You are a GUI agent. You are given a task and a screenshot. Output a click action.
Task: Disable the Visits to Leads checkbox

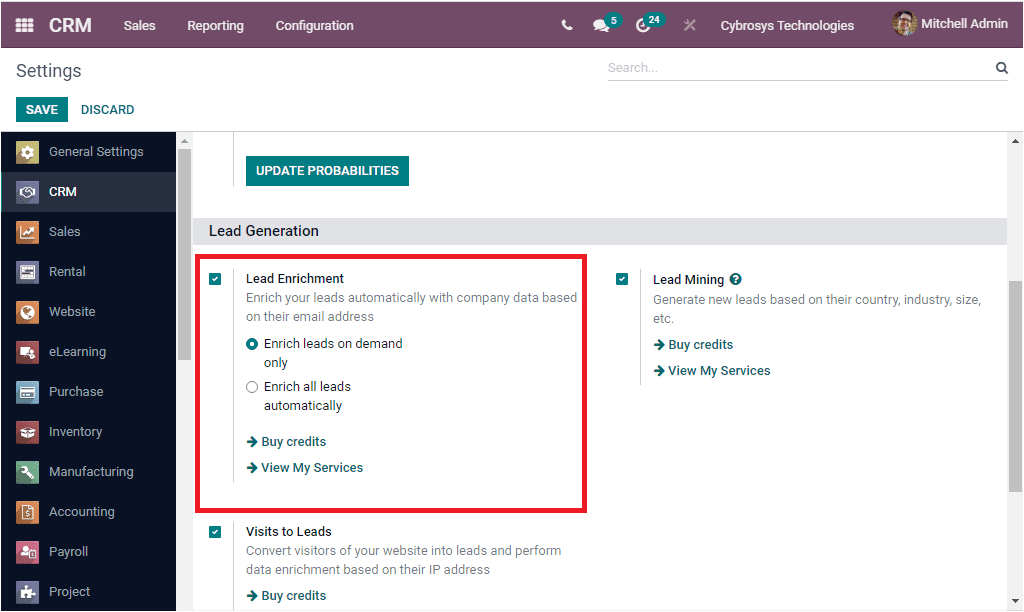click(x=215, y=531)
